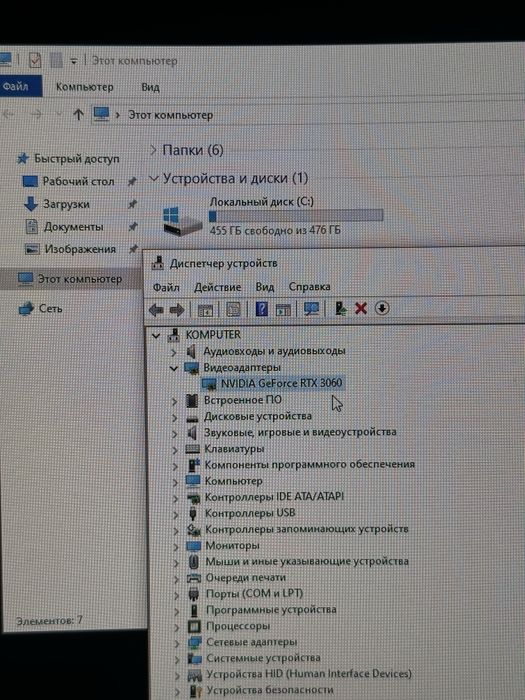Screen dimensions: 525x700
Task: Expand Аудиовходы и аудиовыходы node
Action: pyautogui.click(x=174, y=352)
